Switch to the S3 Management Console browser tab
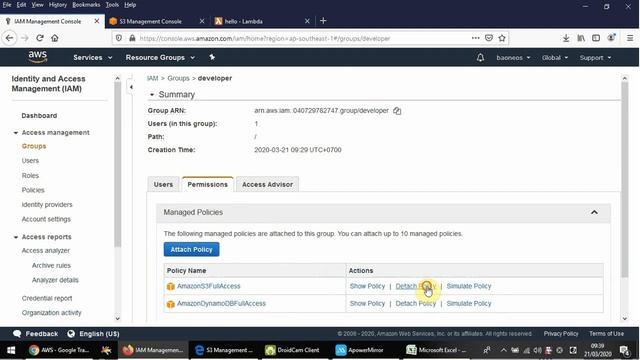 (151, 21)
